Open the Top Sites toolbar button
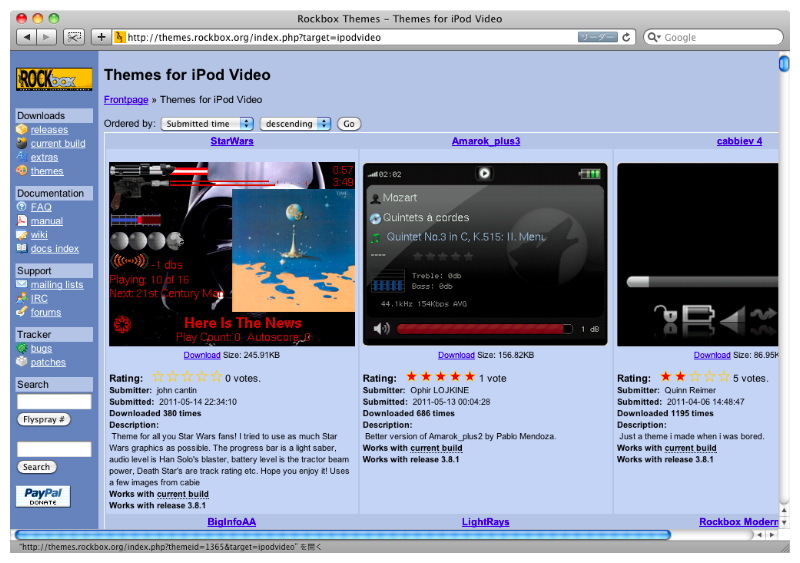Screen dimensions: 800x563 click(74, 37)
